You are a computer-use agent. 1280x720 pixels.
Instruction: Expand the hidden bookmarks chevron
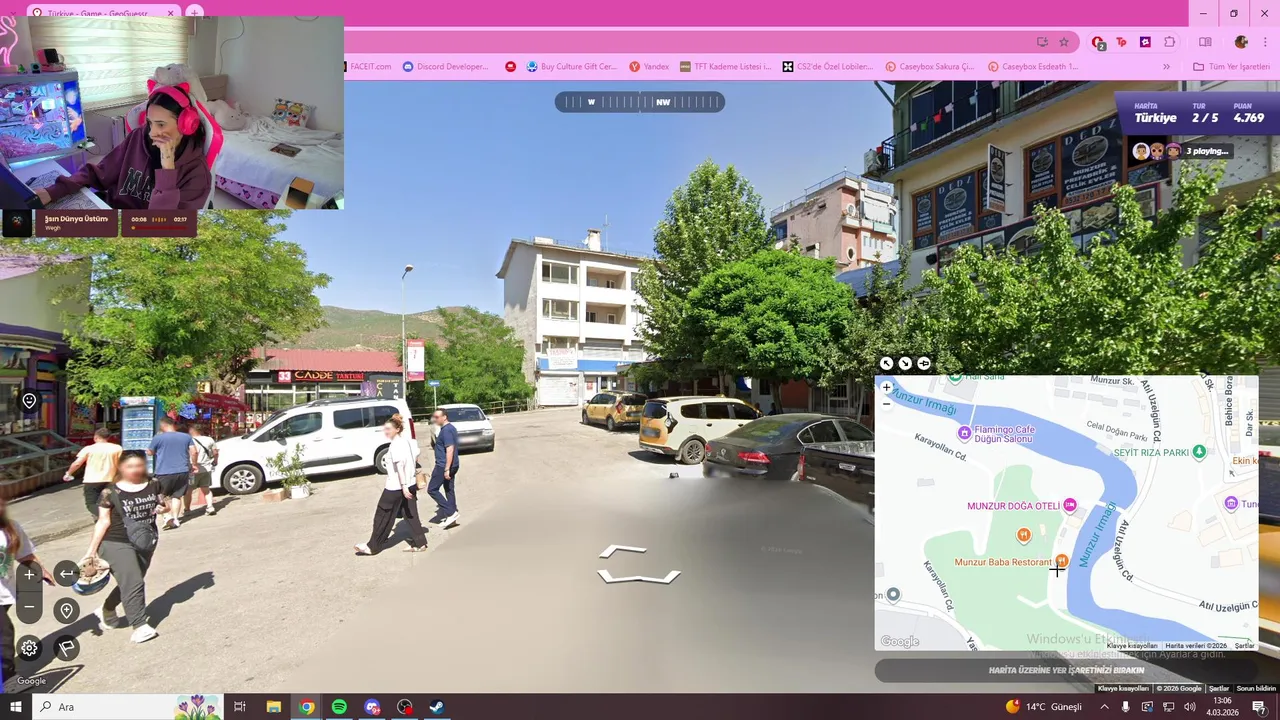pyautogui.click(x=1166, y=67)
